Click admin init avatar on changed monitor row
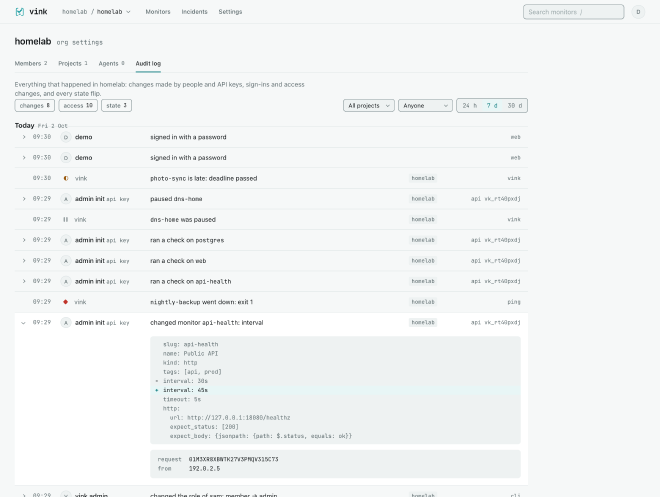The height and width of the screenshot is (497, 660). pos(66,323)
